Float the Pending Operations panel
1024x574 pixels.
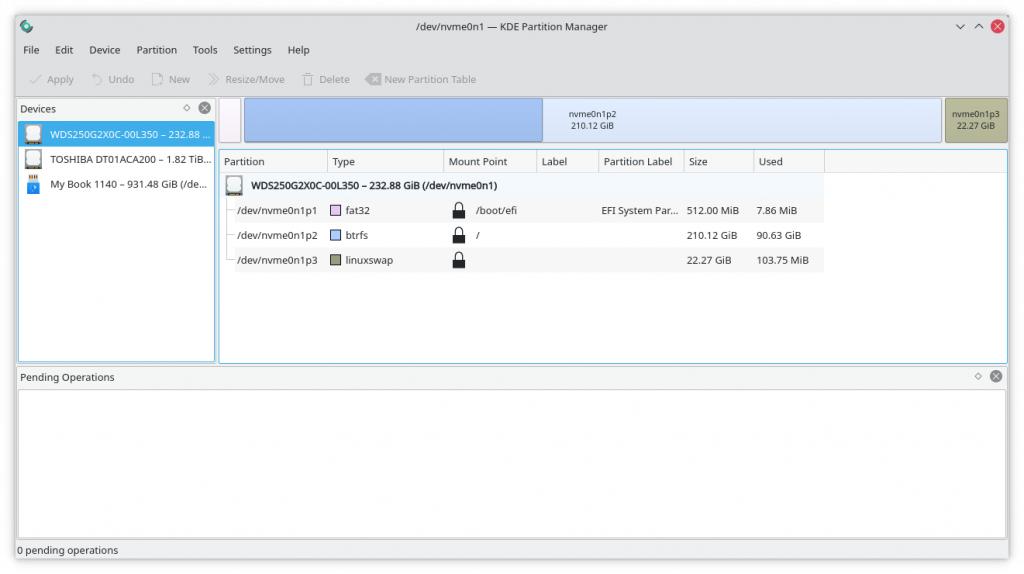click(978, 377)
